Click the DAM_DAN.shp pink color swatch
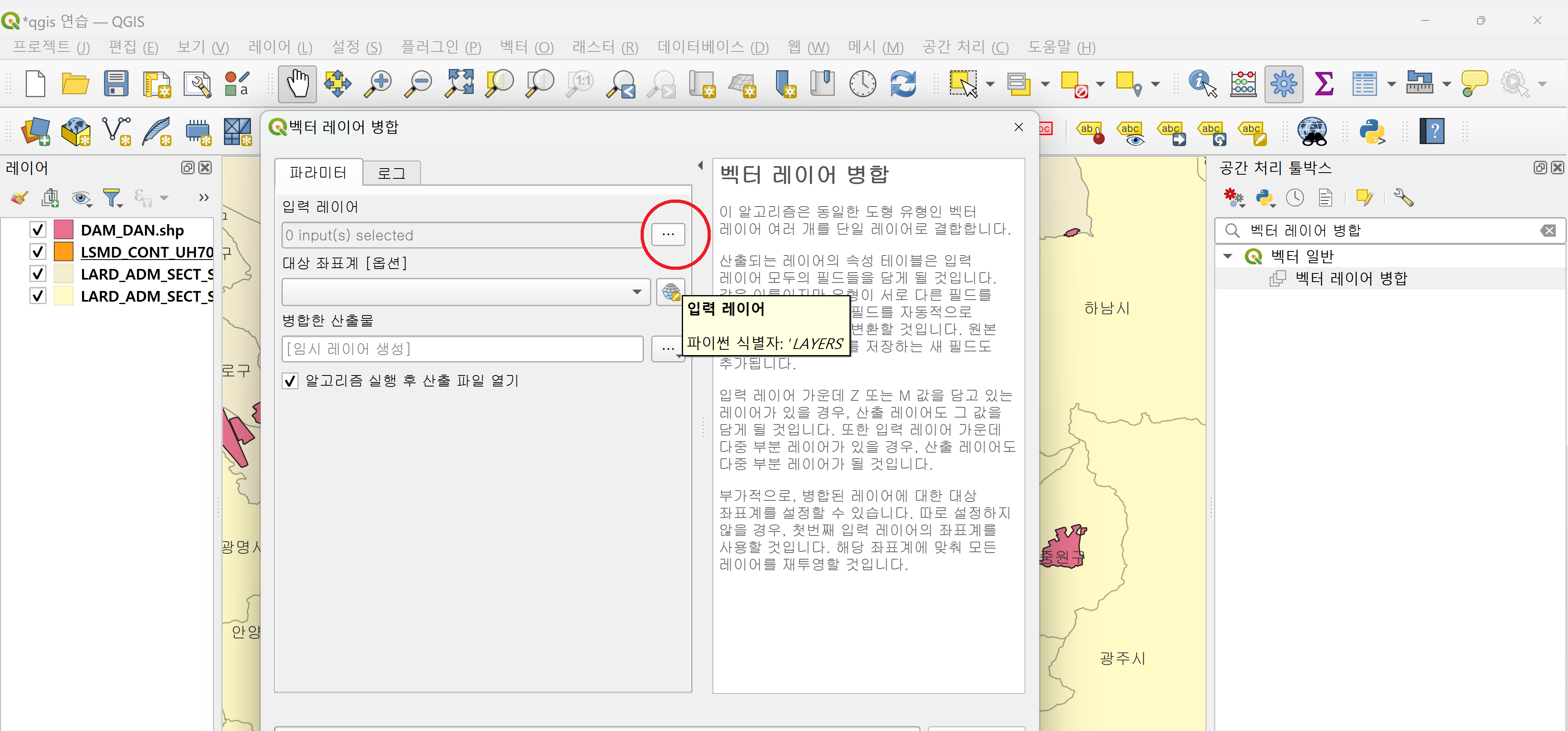 coord(63,230)
